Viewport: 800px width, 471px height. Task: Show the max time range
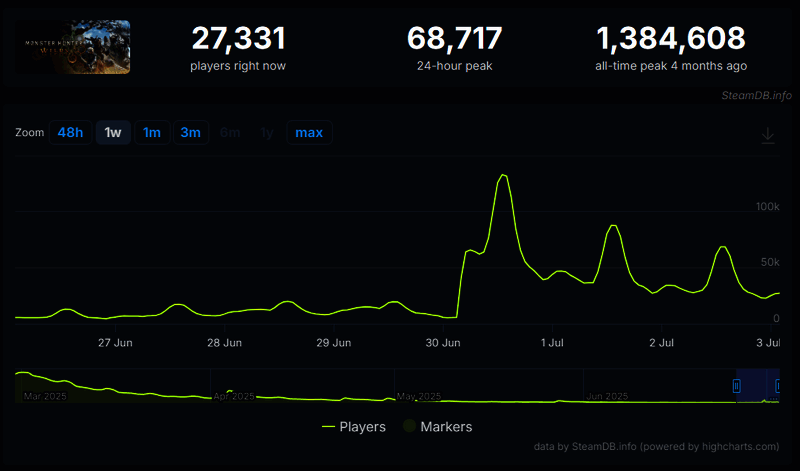tap(309, 133)
